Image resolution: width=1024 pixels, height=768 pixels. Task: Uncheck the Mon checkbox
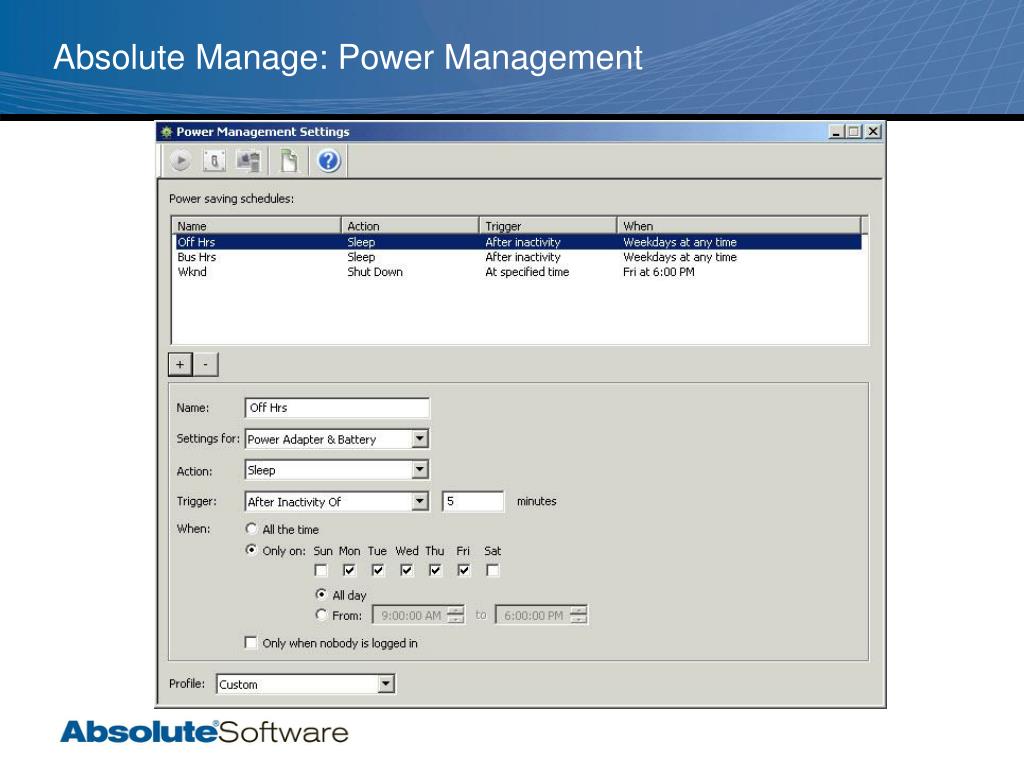pyautogui.click(x=349, y=571)
